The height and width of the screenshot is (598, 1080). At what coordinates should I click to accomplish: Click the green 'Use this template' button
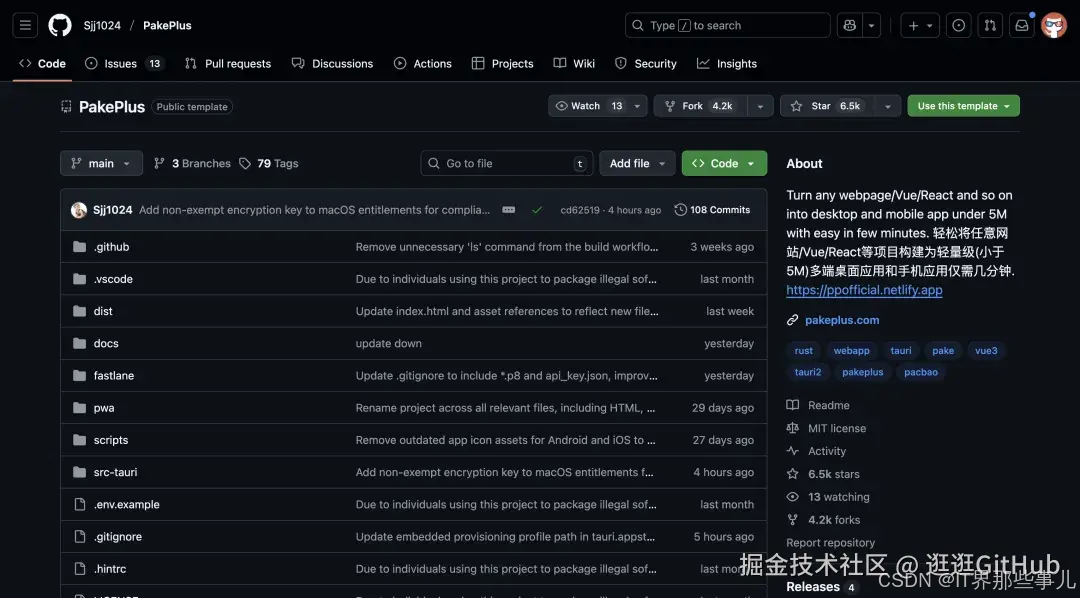tap(964, 106)
